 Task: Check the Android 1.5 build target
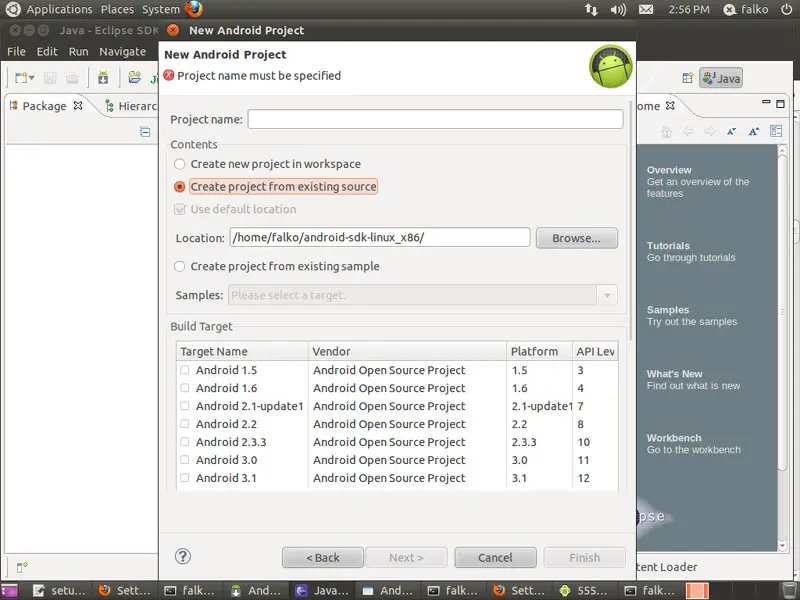coord(185,370)
